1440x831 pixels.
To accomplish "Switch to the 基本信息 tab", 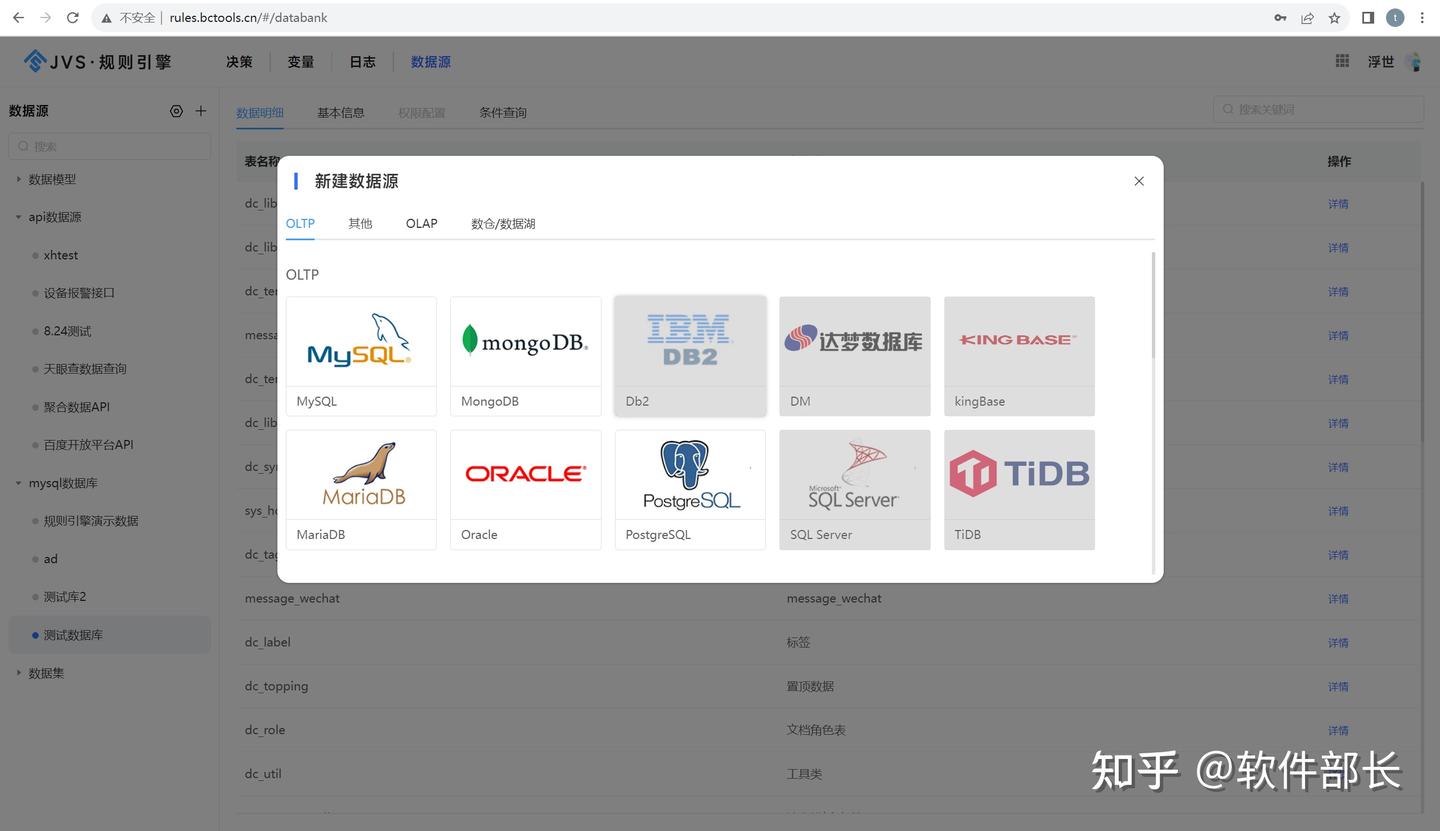I will (x=340, y=112).
